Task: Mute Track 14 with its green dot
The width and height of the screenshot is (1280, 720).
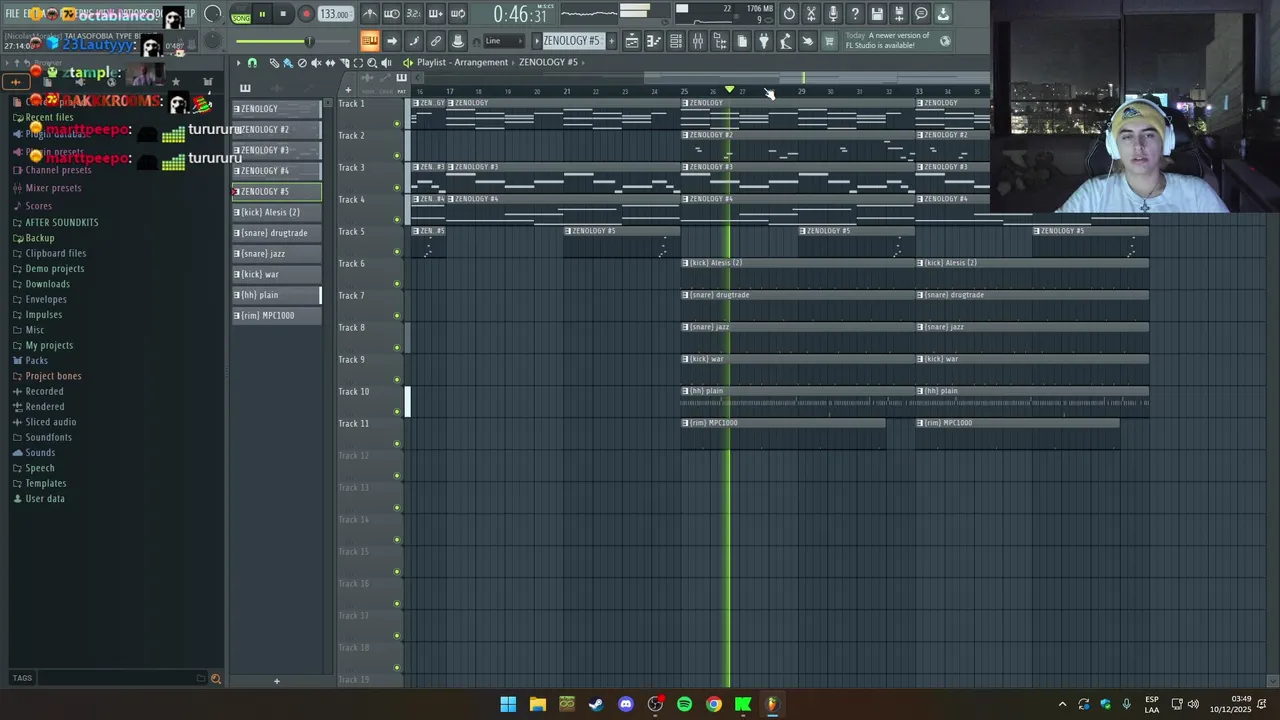Action: point(397,540)
